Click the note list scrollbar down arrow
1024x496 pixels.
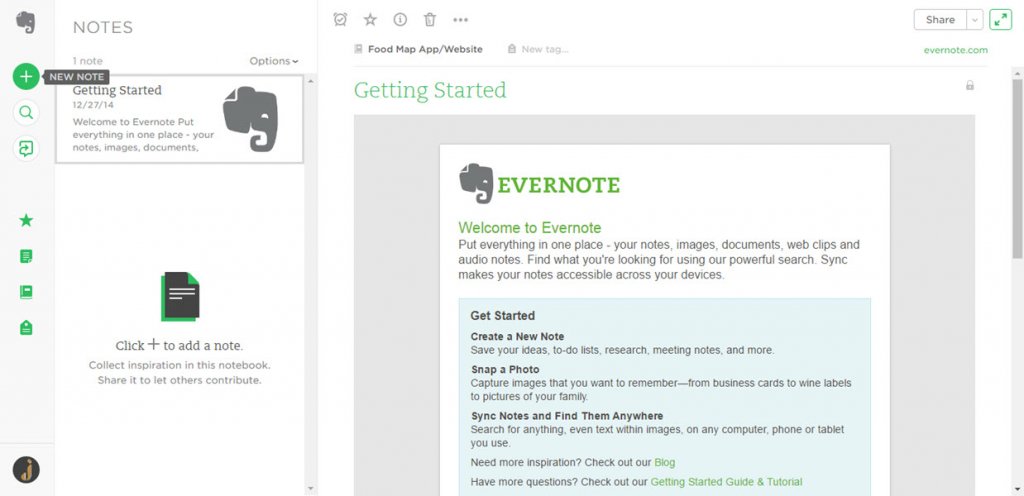(310, 488)
